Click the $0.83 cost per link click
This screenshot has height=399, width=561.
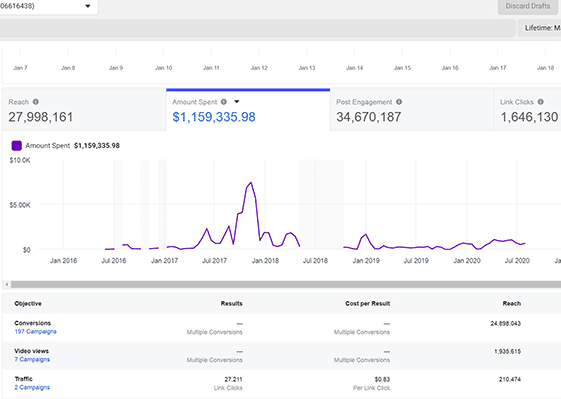382,379
